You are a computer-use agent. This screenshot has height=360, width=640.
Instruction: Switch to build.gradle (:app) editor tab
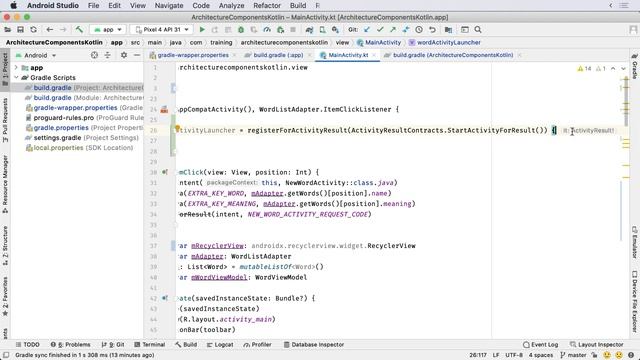click(278, 55)
